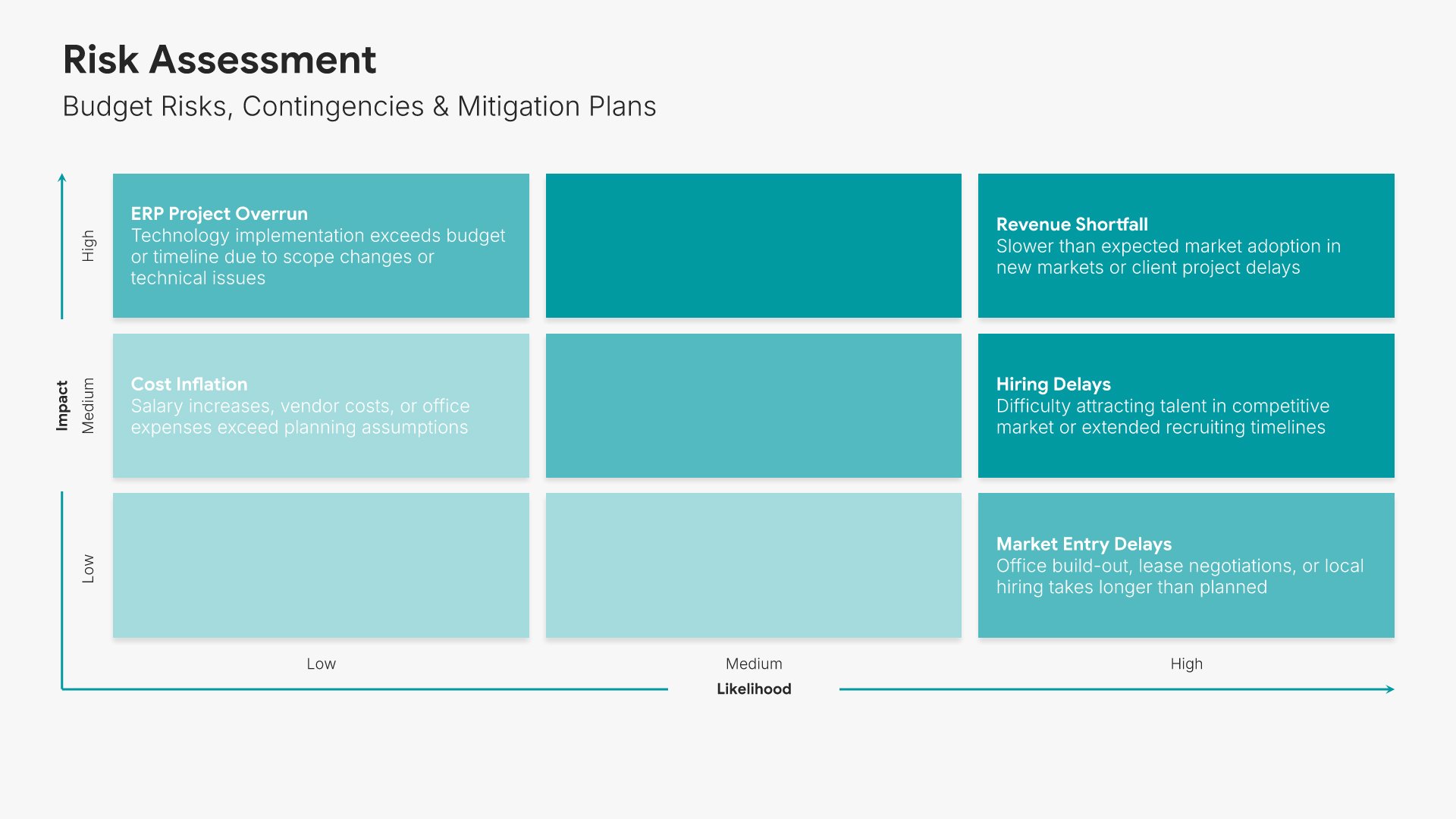Click the Market Entry Delays box
This screenshot has height=819, width=1456.
pos(1185,565)
